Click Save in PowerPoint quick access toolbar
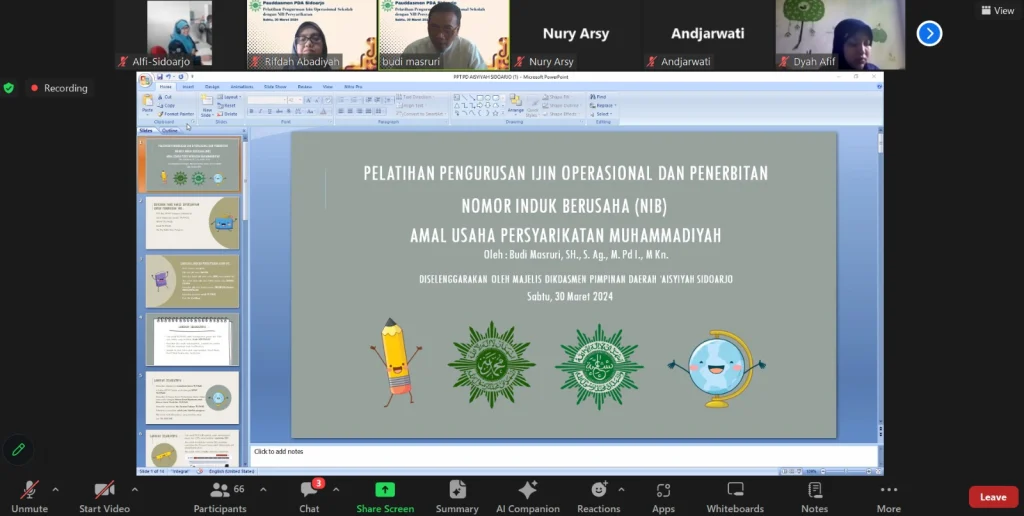 pyautogui.click(x=159, y=77)
